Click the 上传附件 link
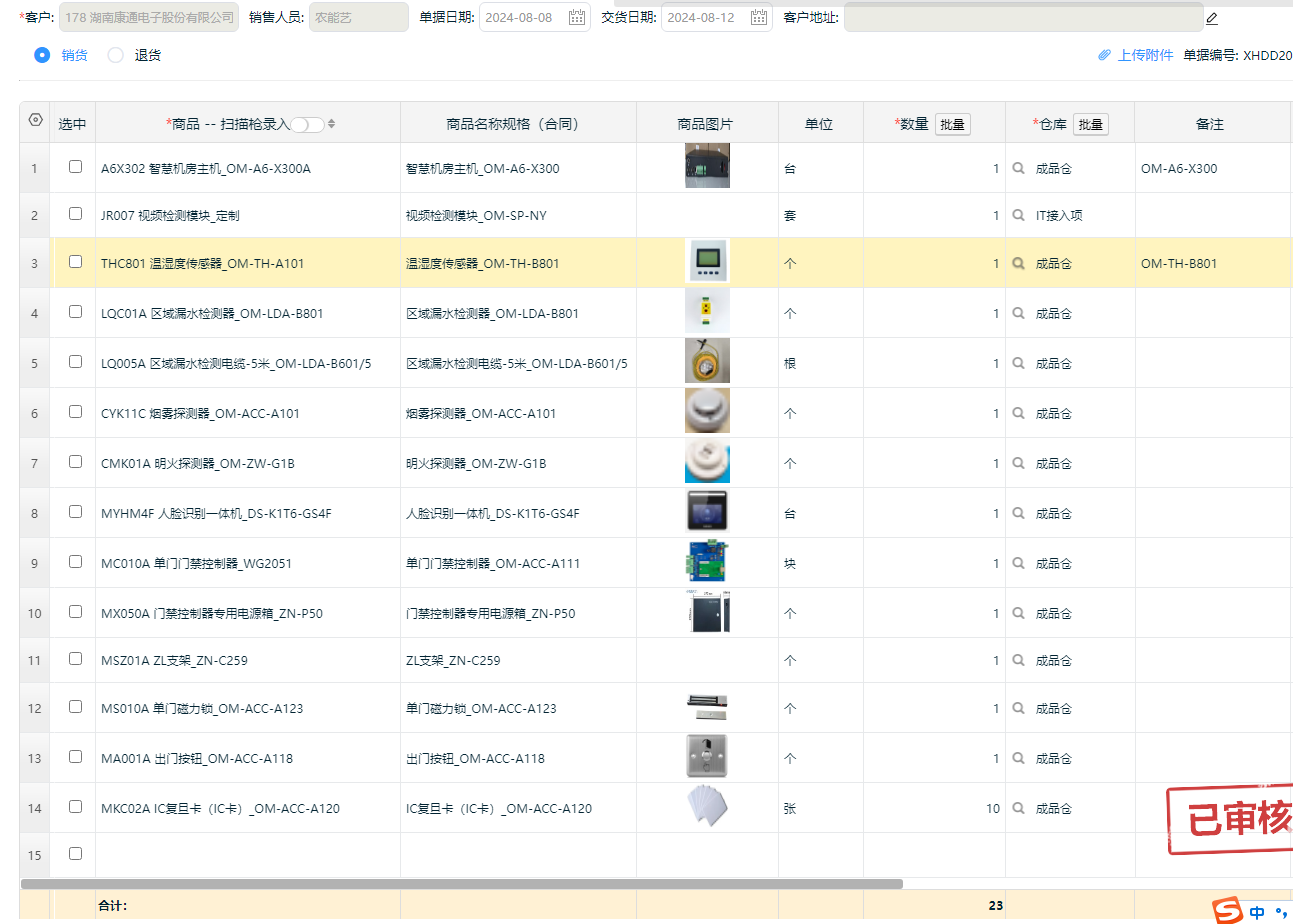 [1145, 55]
